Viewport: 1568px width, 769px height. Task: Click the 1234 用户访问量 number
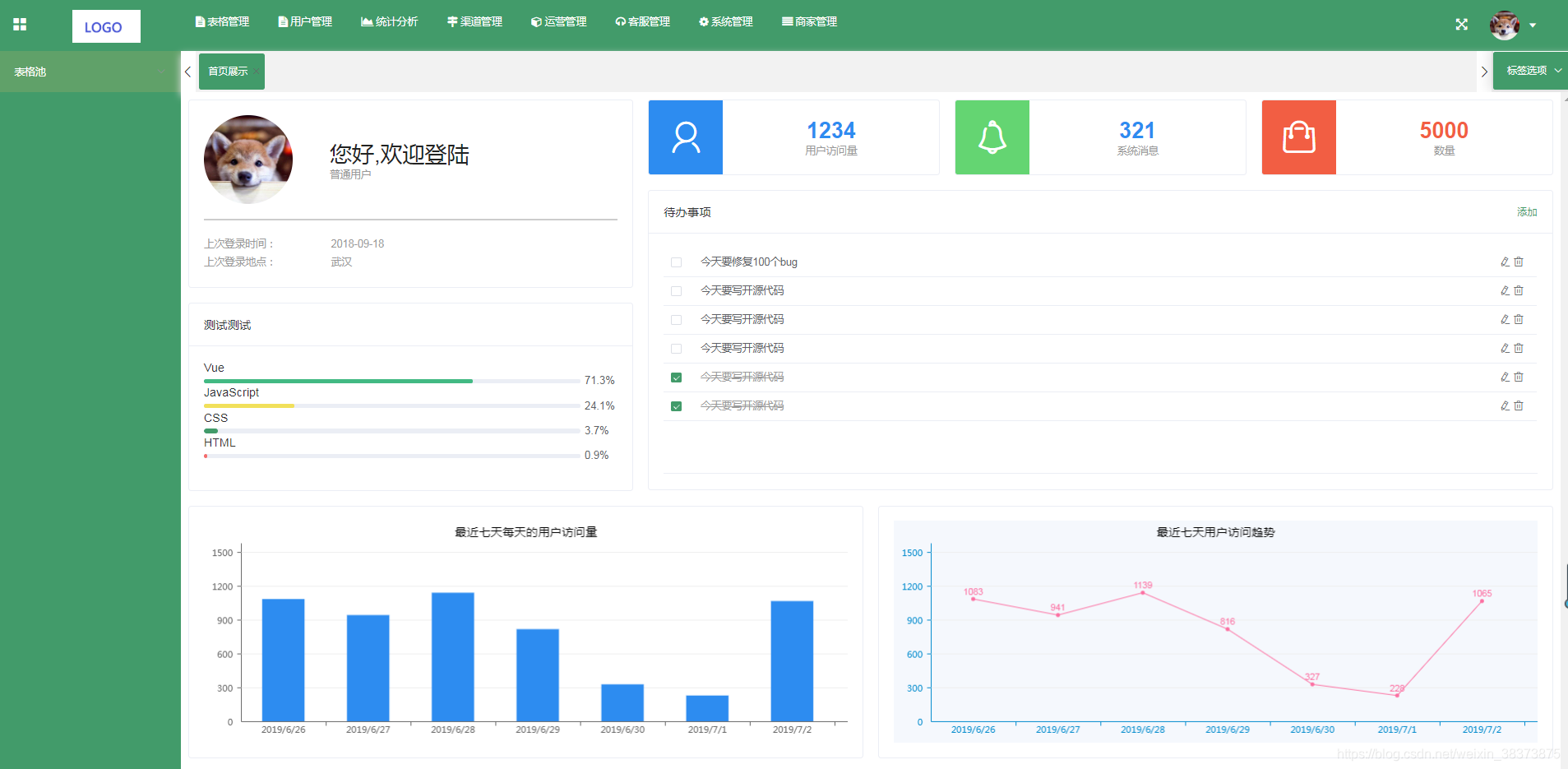831,130
